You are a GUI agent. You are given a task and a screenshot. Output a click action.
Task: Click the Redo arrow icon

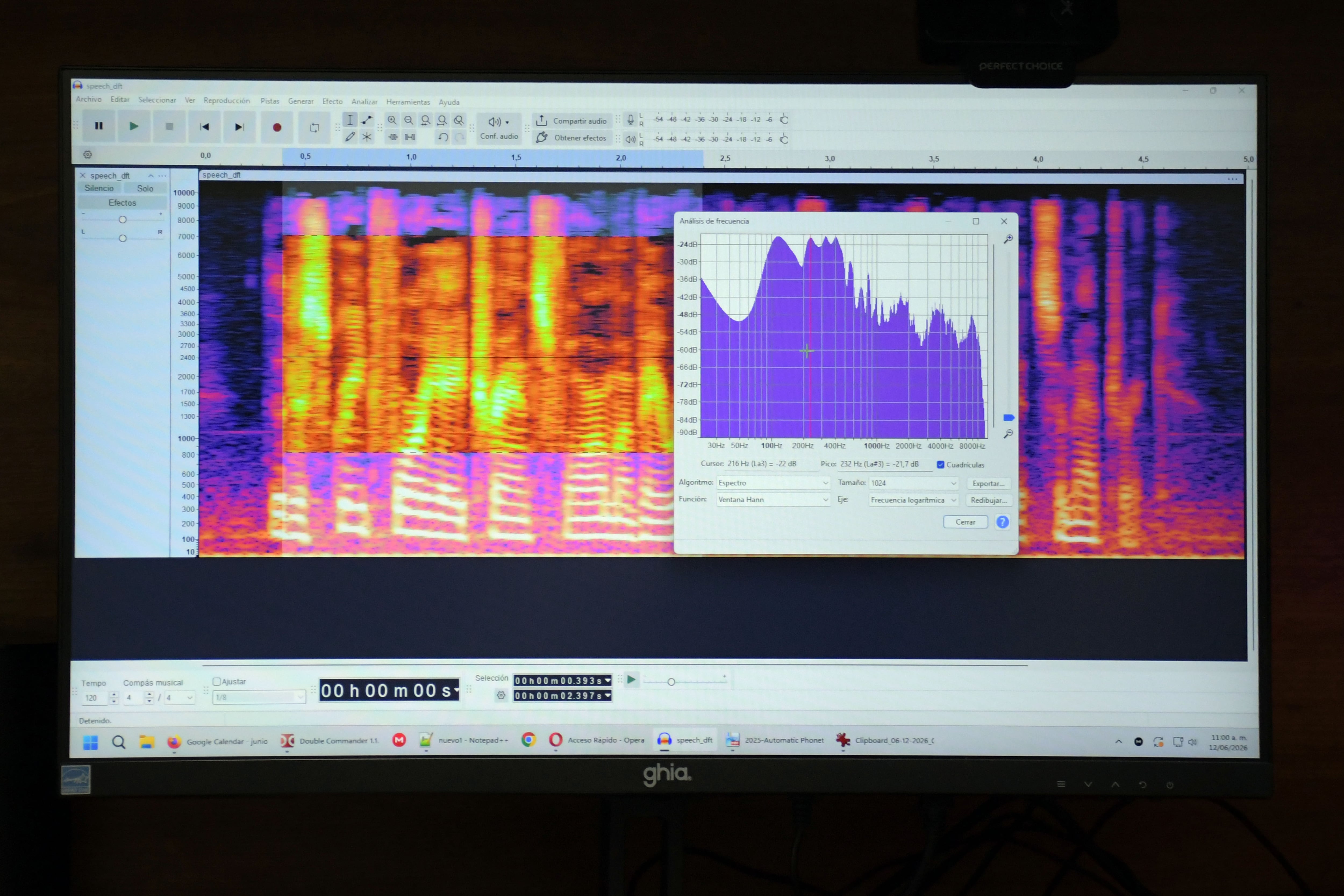[x=459, y=137]
